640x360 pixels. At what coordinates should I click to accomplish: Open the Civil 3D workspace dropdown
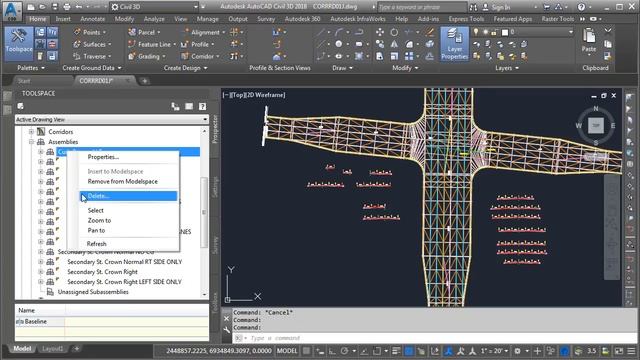coord(154,7)
